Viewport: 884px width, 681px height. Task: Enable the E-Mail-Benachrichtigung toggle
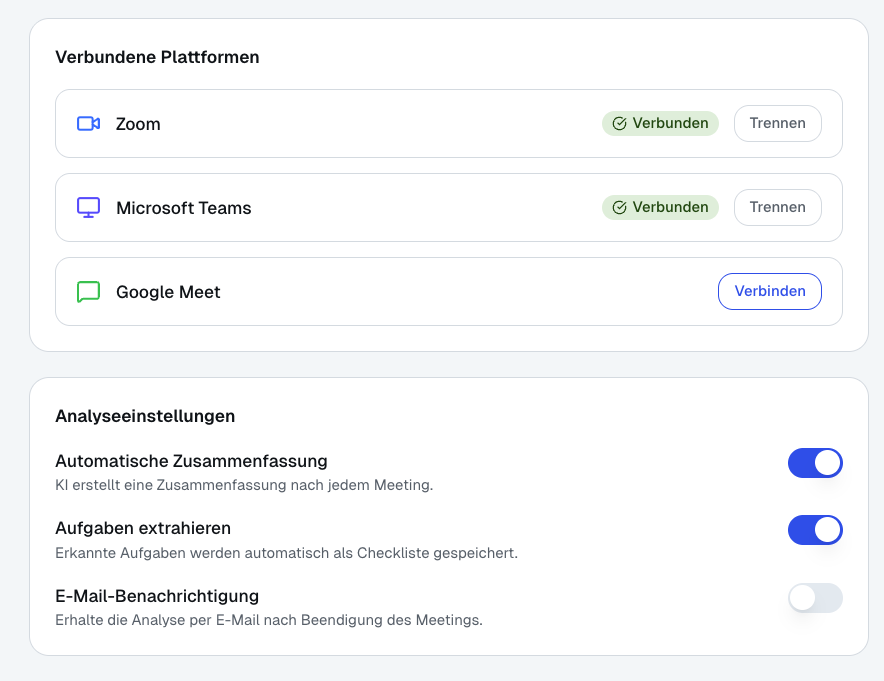815,598
